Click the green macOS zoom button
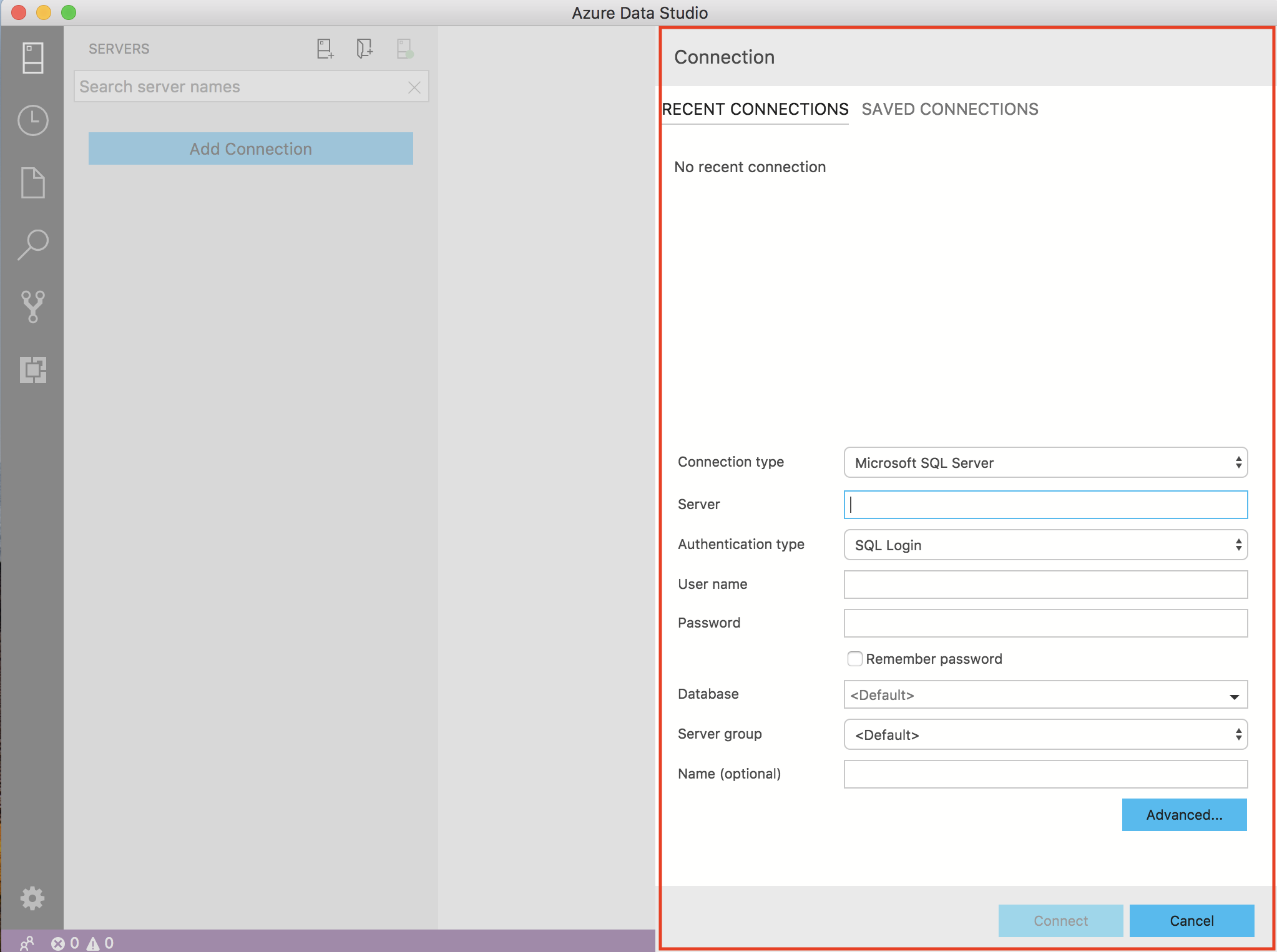 click(69, 12)
